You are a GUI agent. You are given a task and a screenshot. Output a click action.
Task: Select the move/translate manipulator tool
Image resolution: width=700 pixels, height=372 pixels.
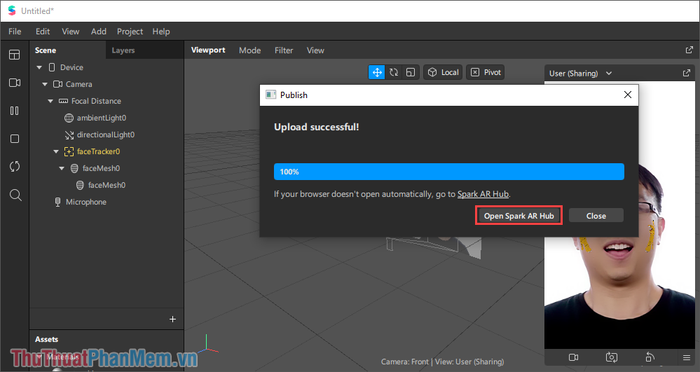click(x=377, y=72)
